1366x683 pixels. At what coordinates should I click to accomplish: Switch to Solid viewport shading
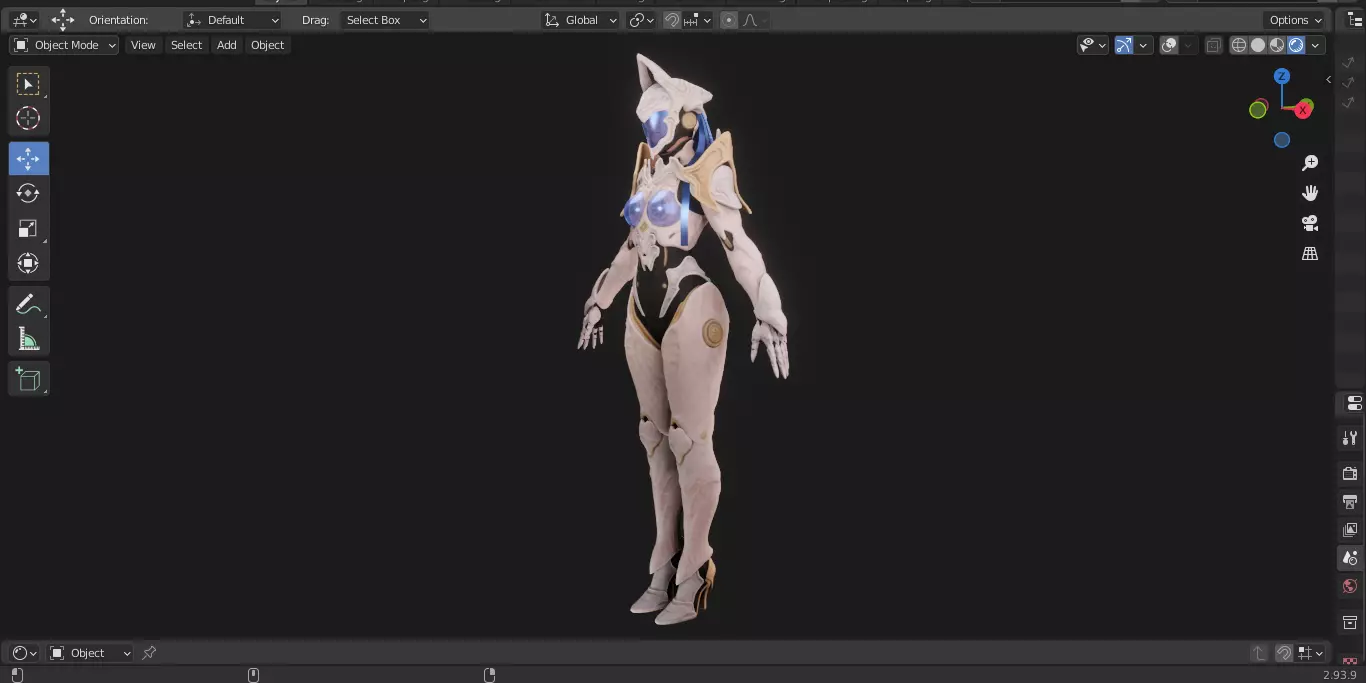pos(1258,45)
